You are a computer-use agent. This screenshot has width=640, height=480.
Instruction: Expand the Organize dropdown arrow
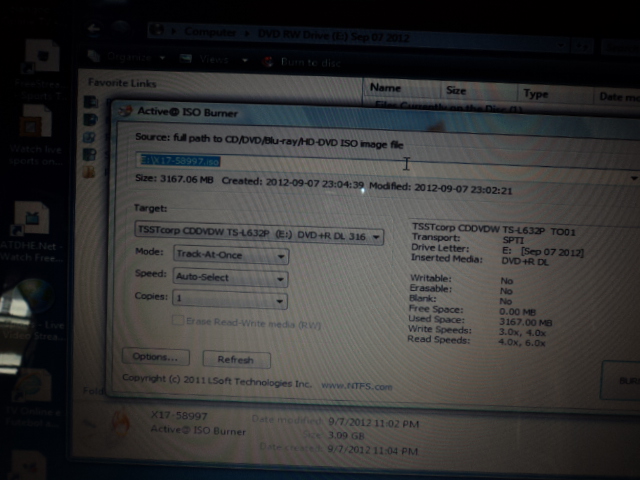pyautogui.click(x=162, y=58)
